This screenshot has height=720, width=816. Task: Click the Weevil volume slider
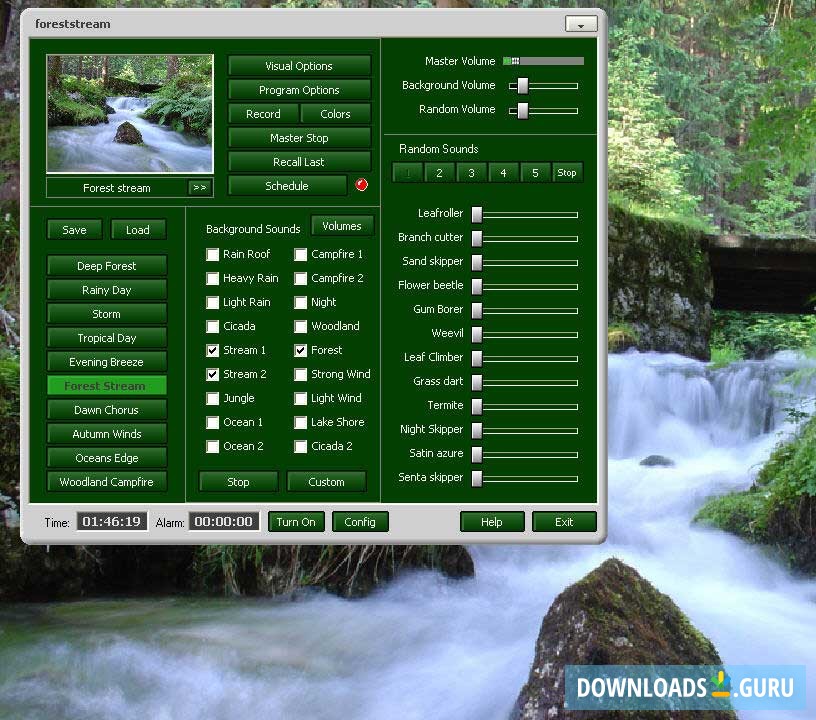(525, 335)
